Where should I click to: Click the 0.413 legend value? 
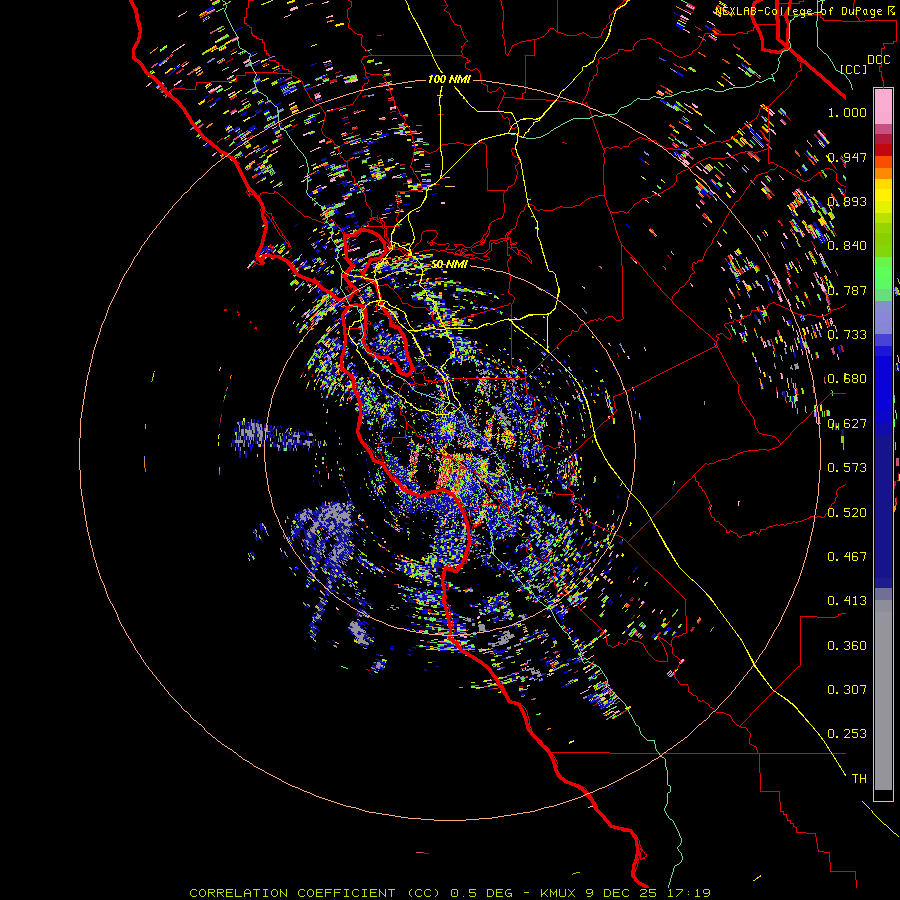847,601
